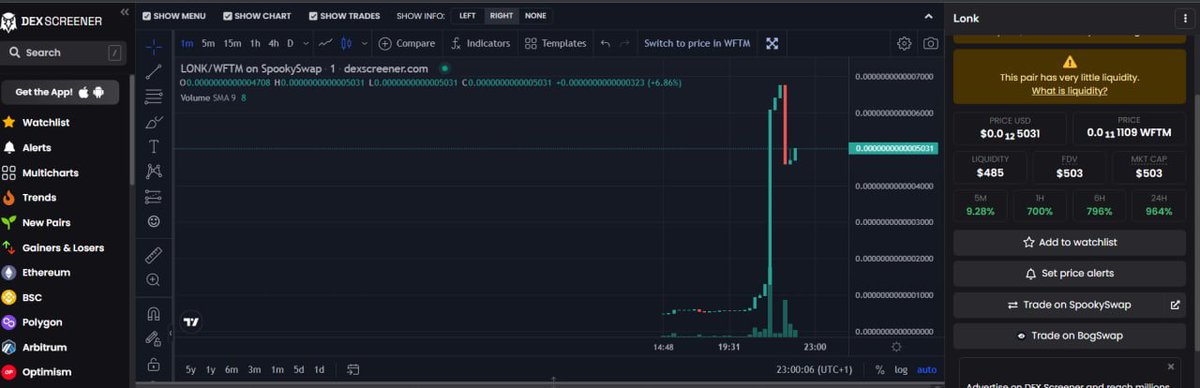Image resolution: width=1200 pixels, height=388 pixels.
Task: Click Switch to price in WFTM
Action: click(697, 44)
